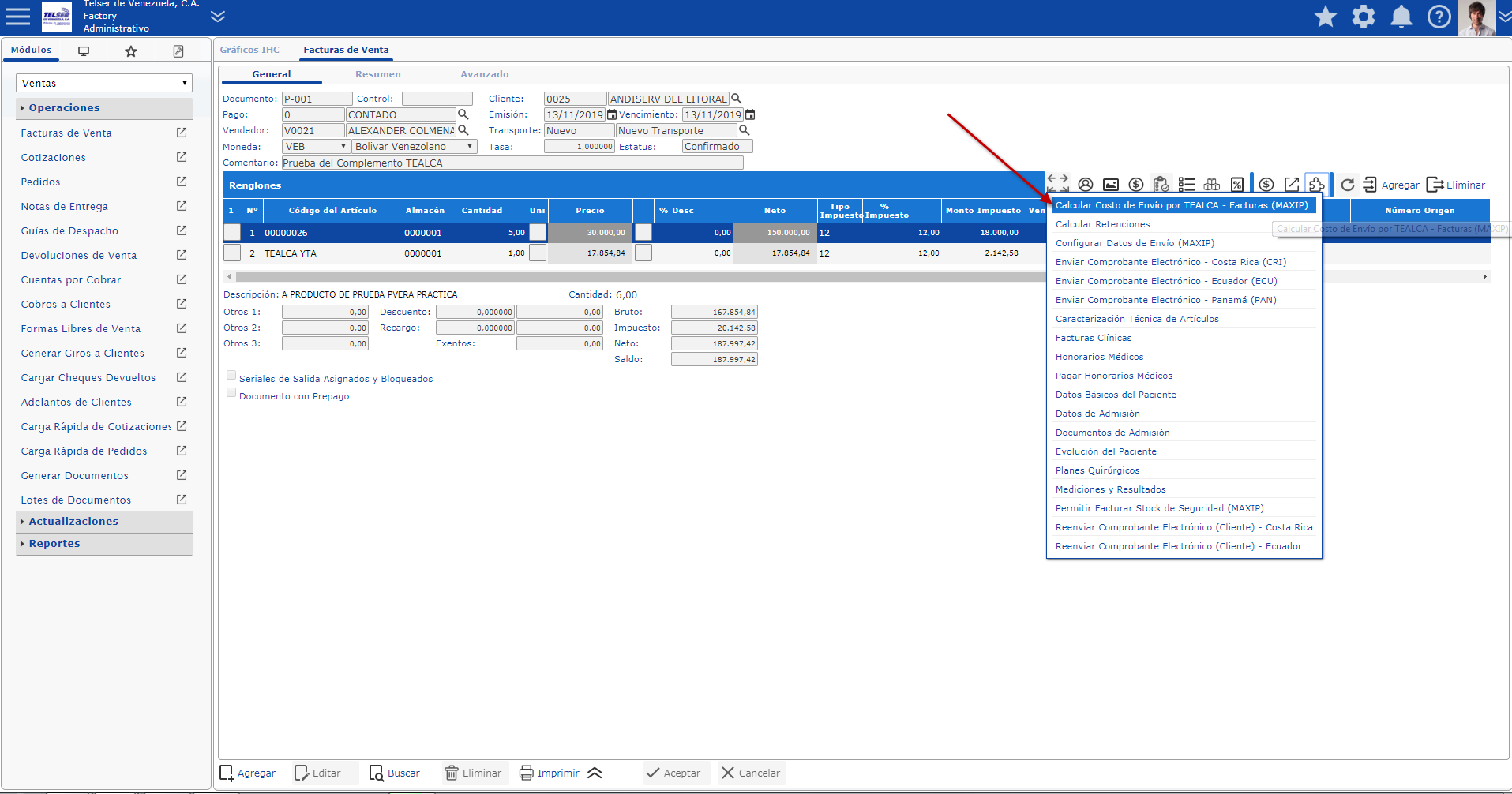
Task: Click the export arrow box toolbar icon
Action: click(1292, 185)
